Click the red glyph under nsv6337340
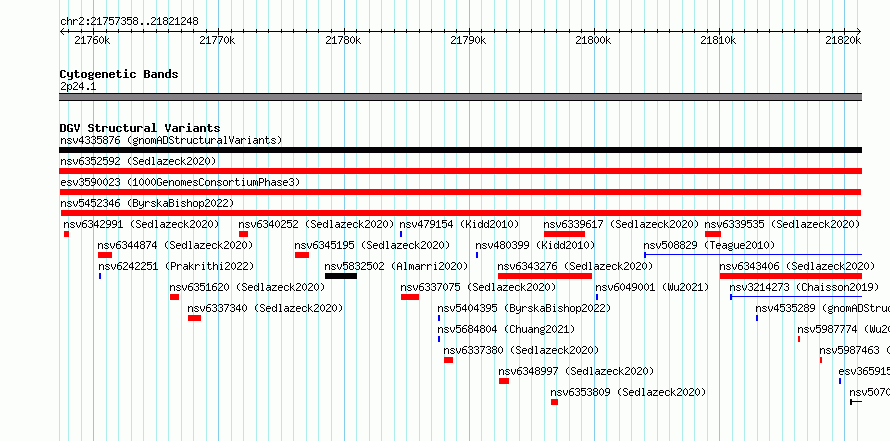Viewport: 890px width, 441px height. pyautogui.click(x=195, y=318)
